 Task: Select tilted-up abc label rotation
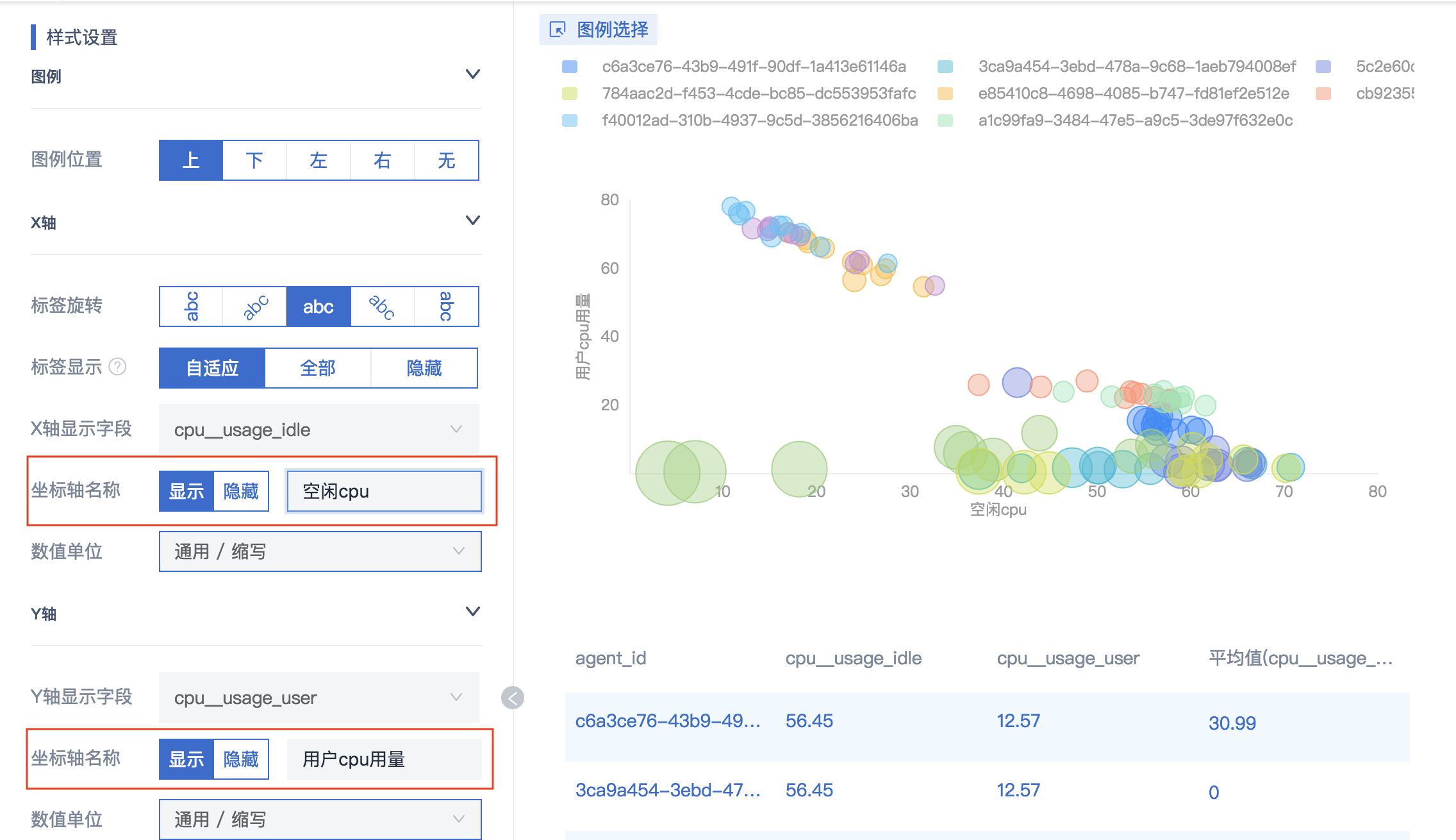click(x=255, y=307)
